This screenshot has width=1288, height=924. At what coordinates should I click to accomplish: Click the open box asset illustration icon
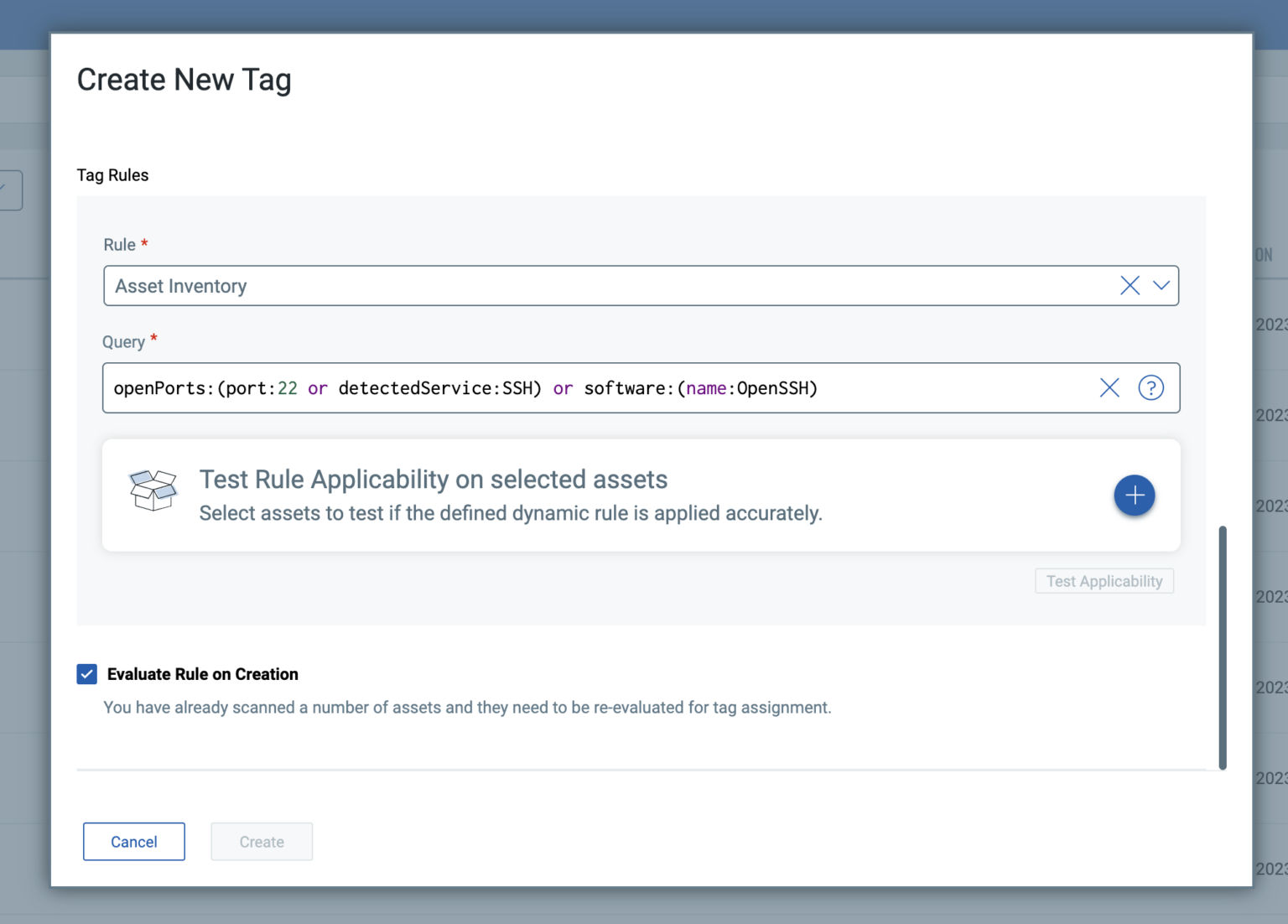(x=153, y=491)
